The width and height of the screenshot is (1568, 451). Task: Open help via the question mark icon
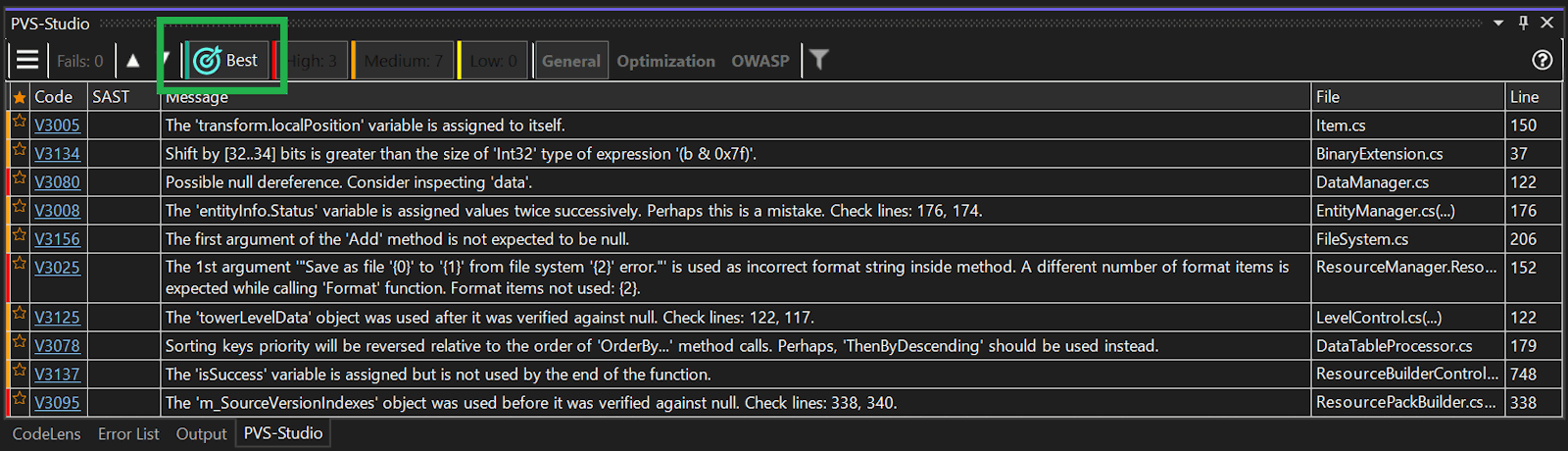[x=1542, y=61]
